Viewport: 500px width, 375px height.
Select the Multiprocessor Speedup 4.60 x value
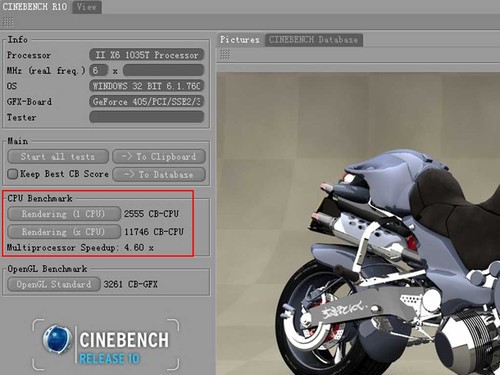pos(139,248)
